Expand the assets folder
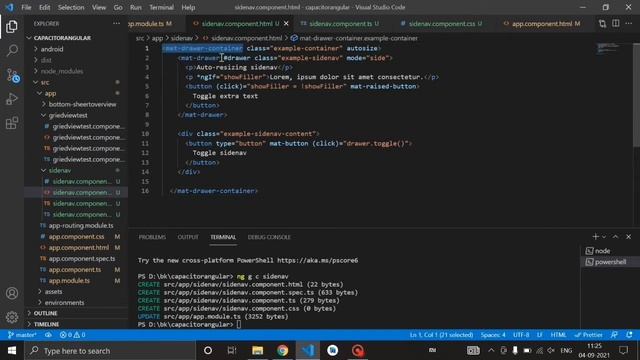Screen dimensions: 640x360 click(x=53, y=291)
